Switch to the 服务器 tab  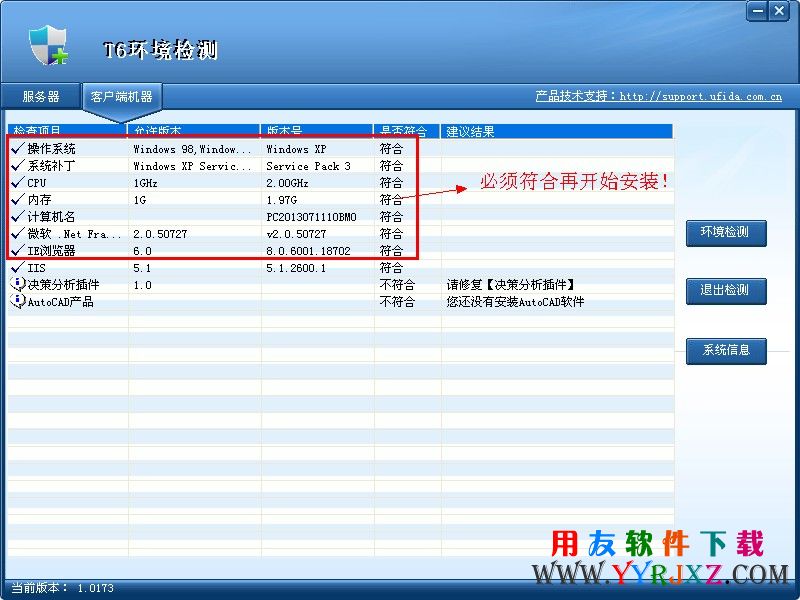(41, 96)
